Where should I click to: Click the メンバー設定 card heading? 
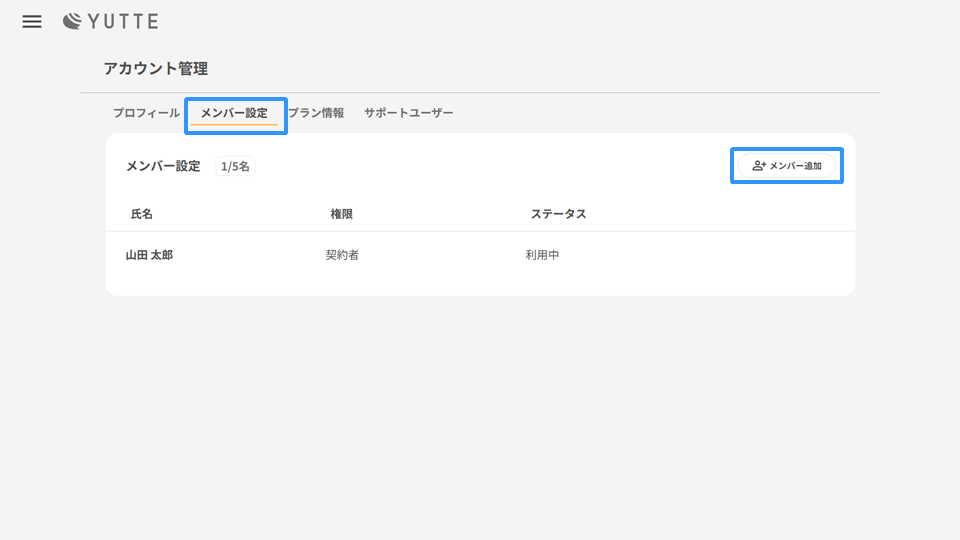[163, 167]
